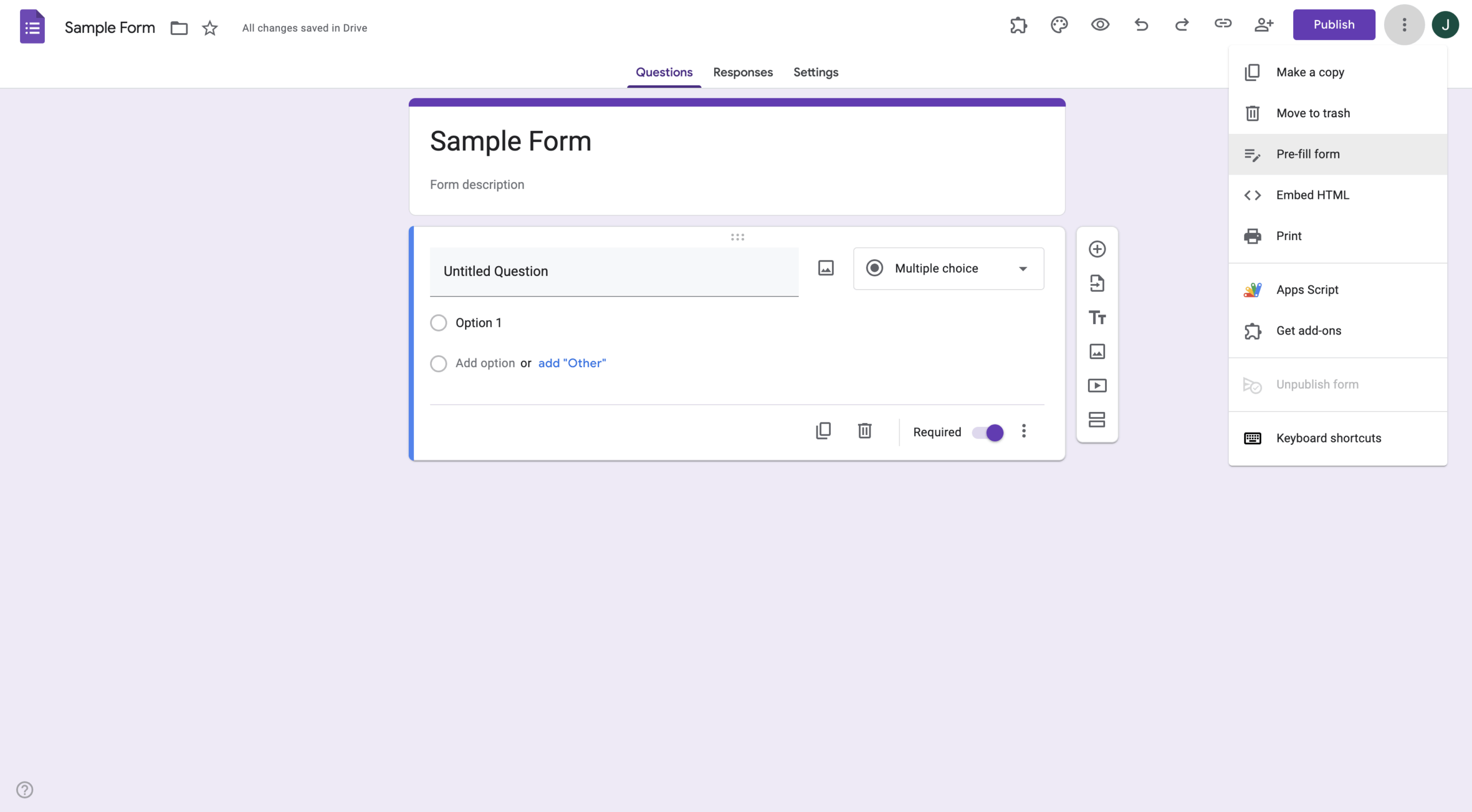Add an image to the question
Screen dimensions: 1472x812
[825, 268]
